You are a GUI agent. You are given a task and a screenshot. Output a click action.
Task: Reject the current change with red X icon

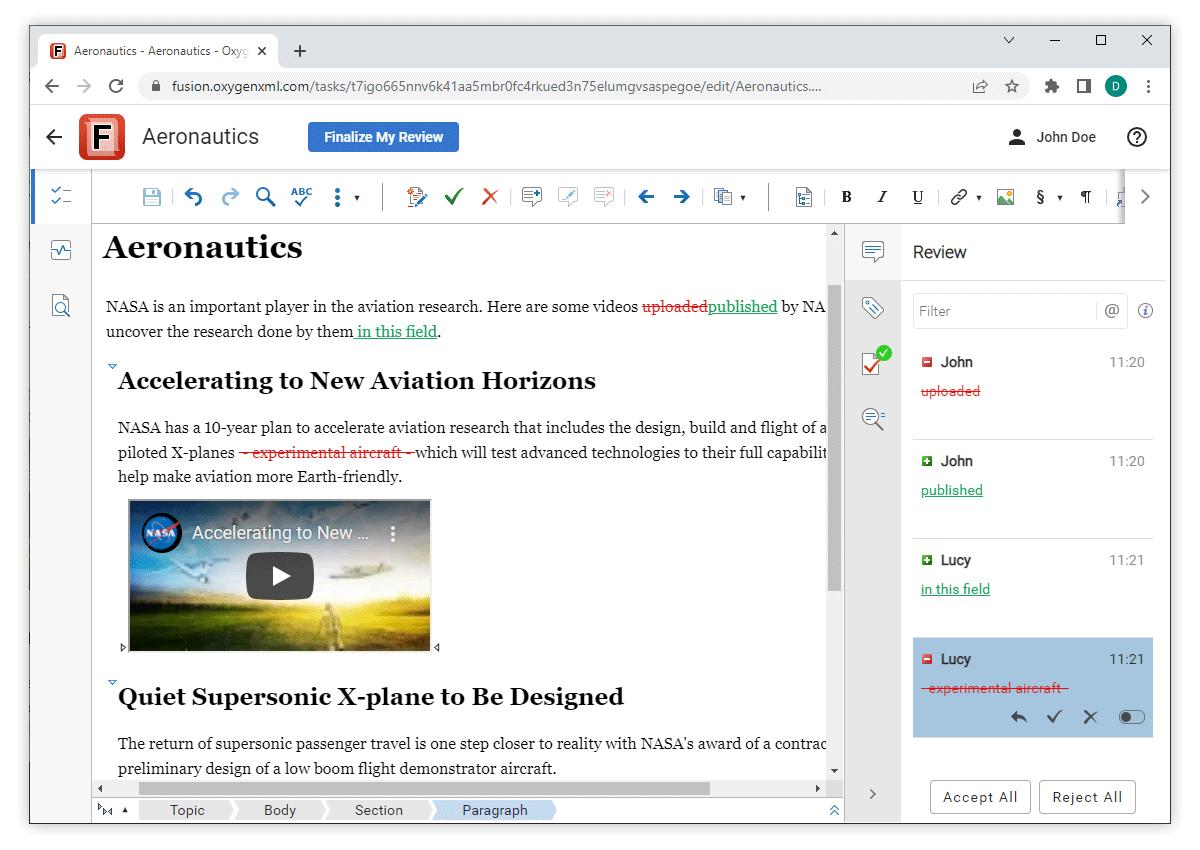pyautogui.click(x=489, y=197)
